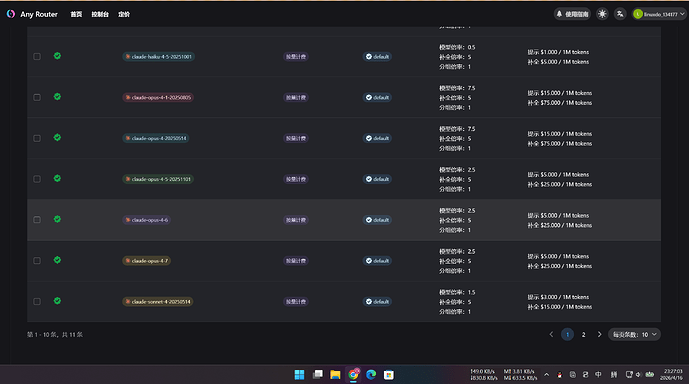The width and height of the screenshot is (689, 384).
Task: Open the 每页条数 10 page size dropdown
Action: tap(634, 335)
